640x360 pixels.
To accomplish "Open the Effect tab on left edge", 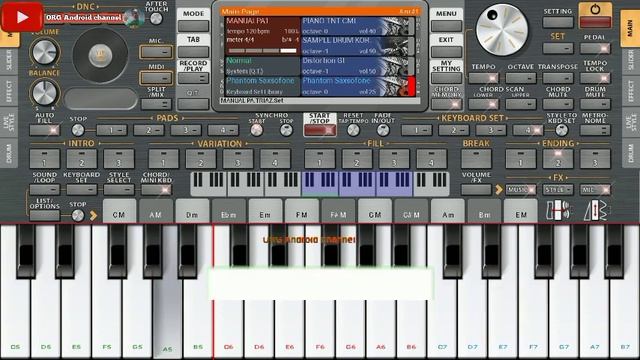I will coord(9,92).
